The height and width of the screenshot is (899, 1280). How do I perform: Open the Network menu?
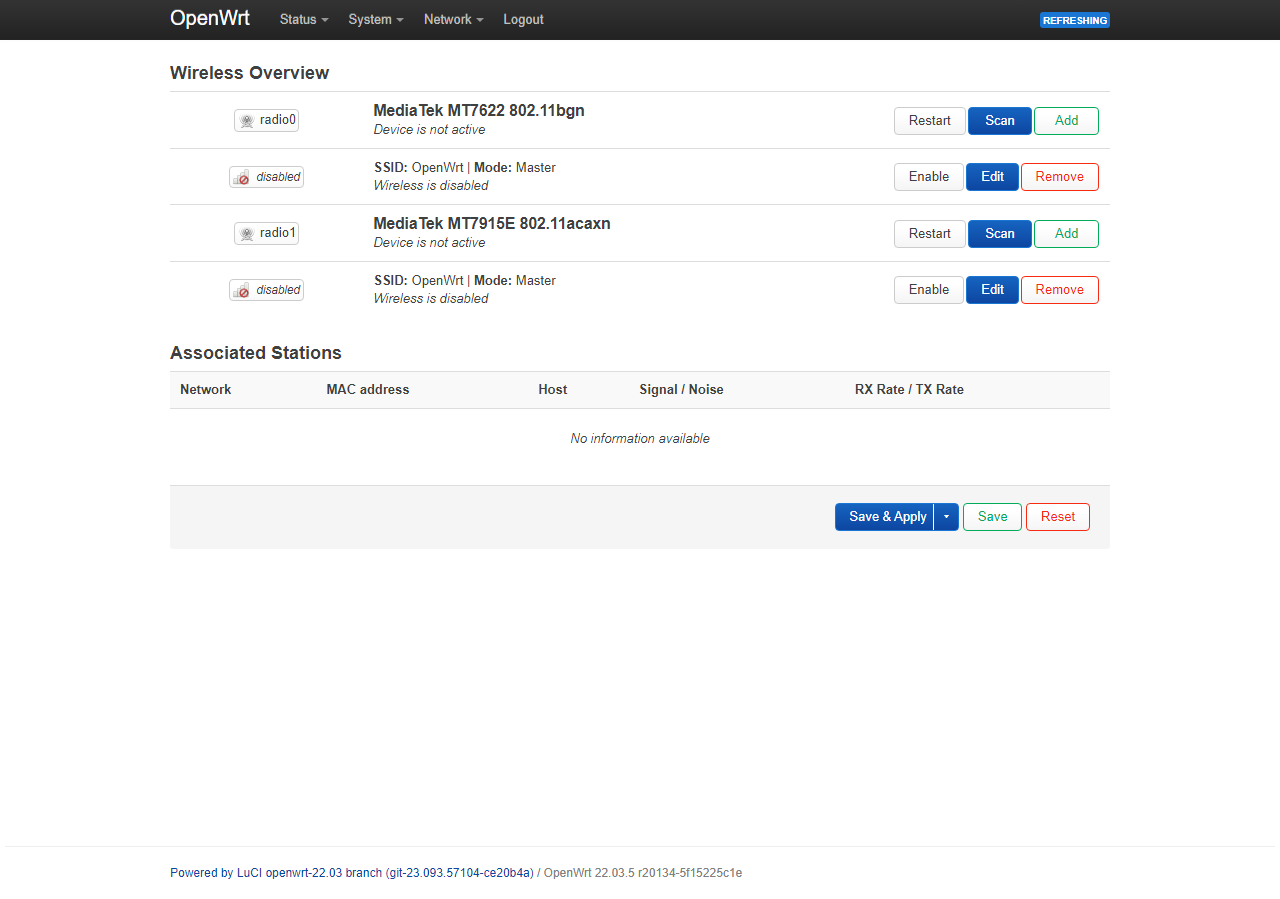click(x=454, y=19)
